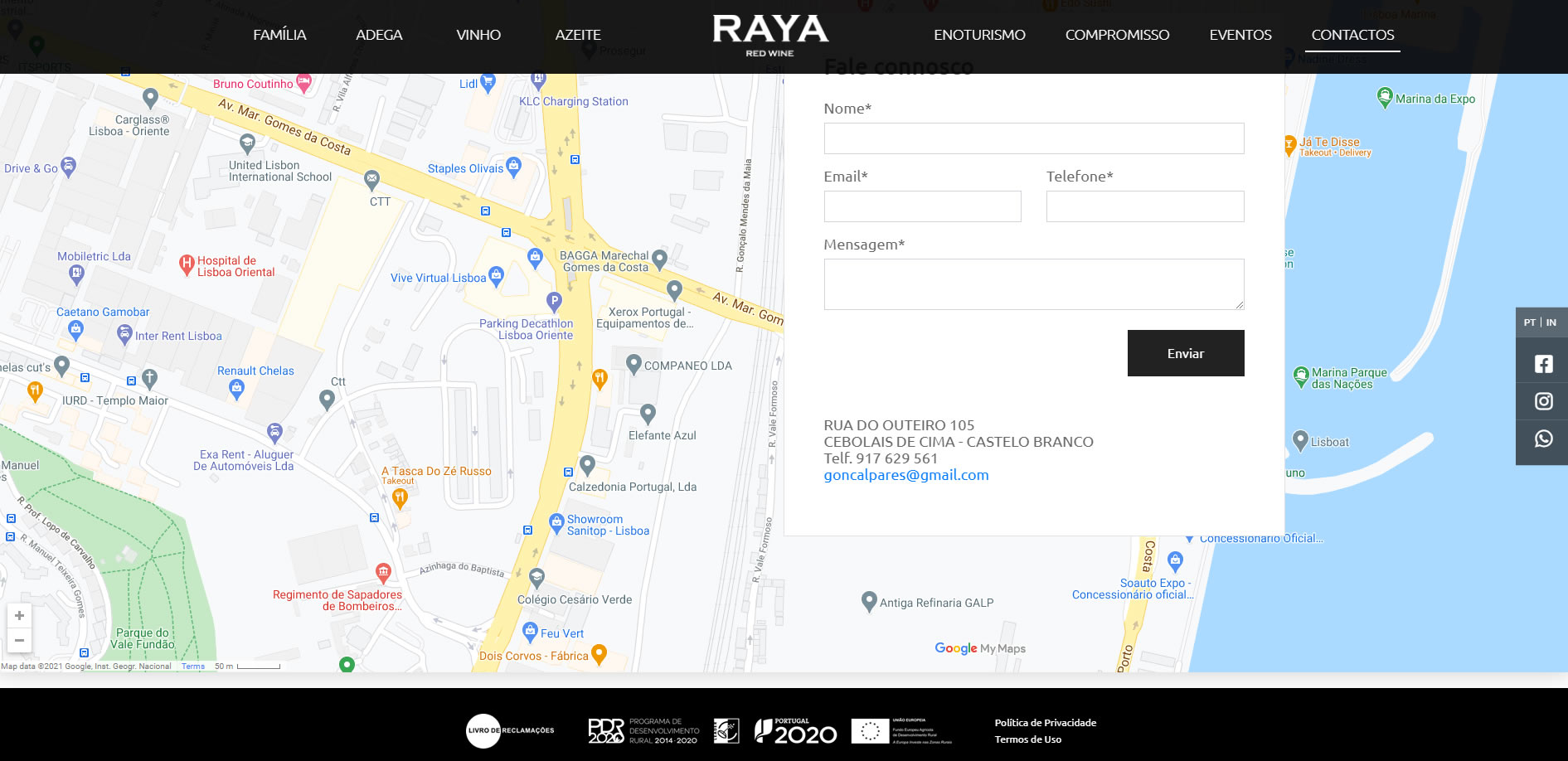Select the Drive & Go pin
1568x761 pixels.
68,167
